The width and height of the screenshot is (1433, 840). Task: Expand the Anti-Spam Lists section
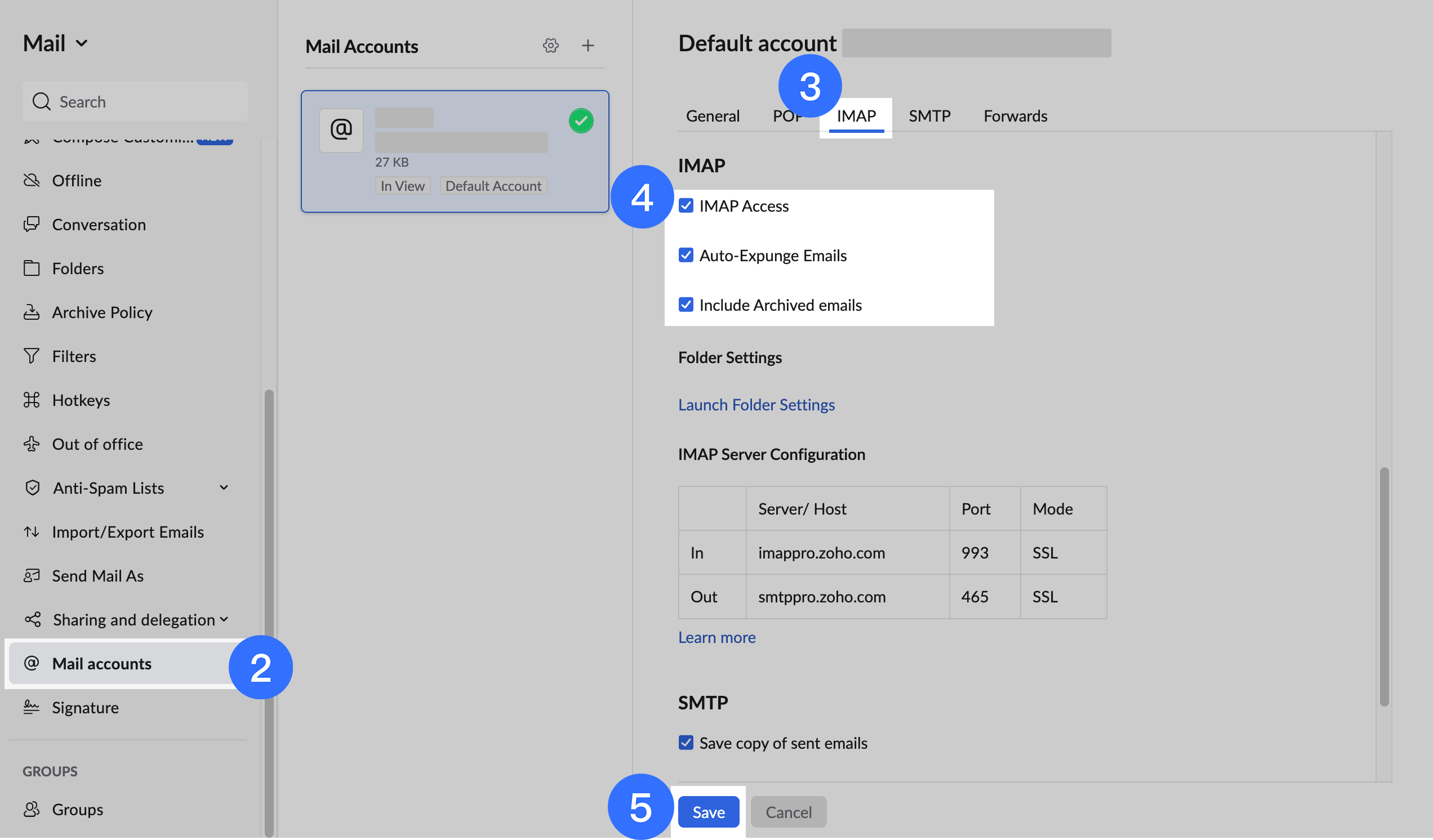[224, 487]
